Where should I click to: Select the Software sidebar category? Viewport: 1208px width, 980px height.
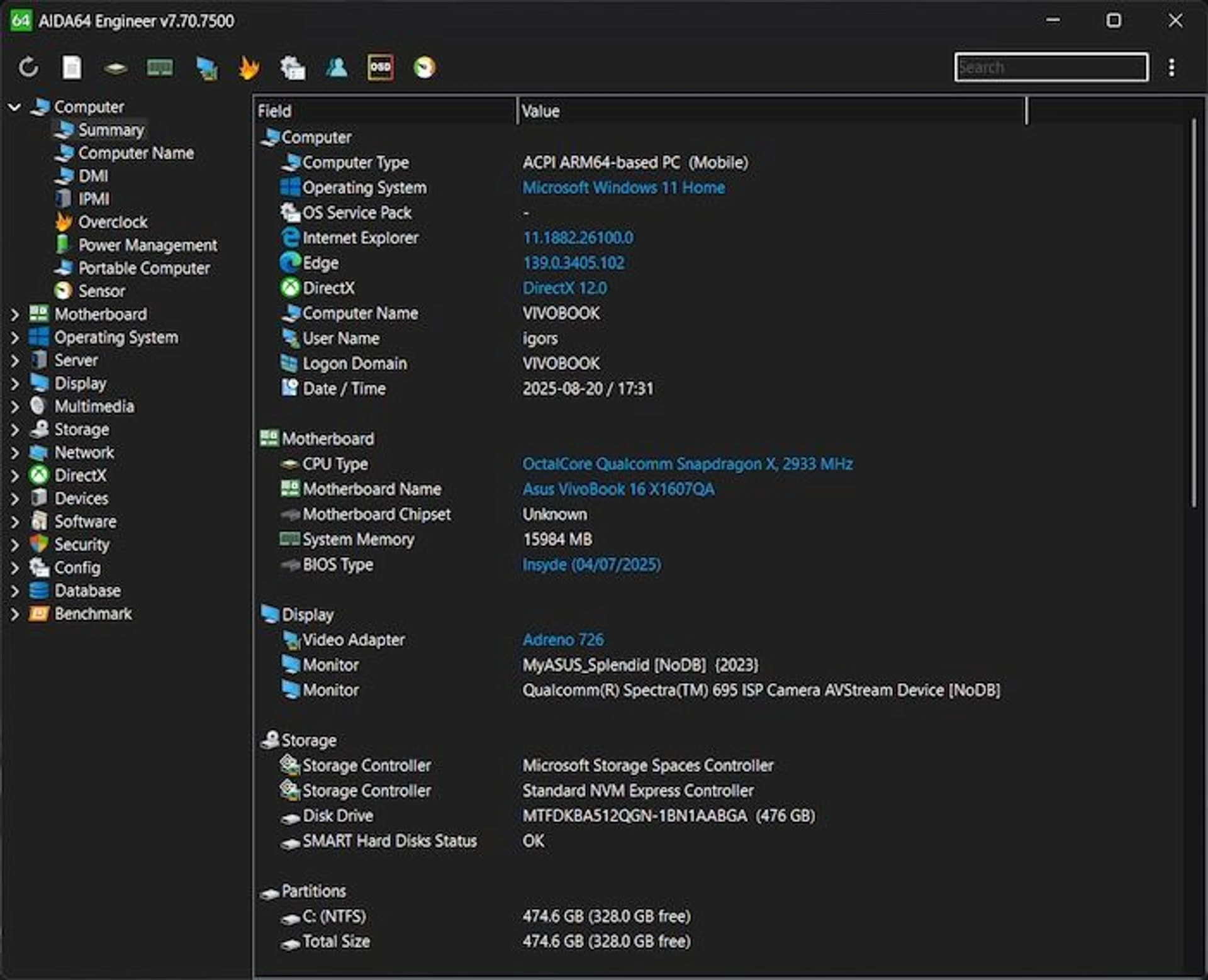click(x=85, y=522)
